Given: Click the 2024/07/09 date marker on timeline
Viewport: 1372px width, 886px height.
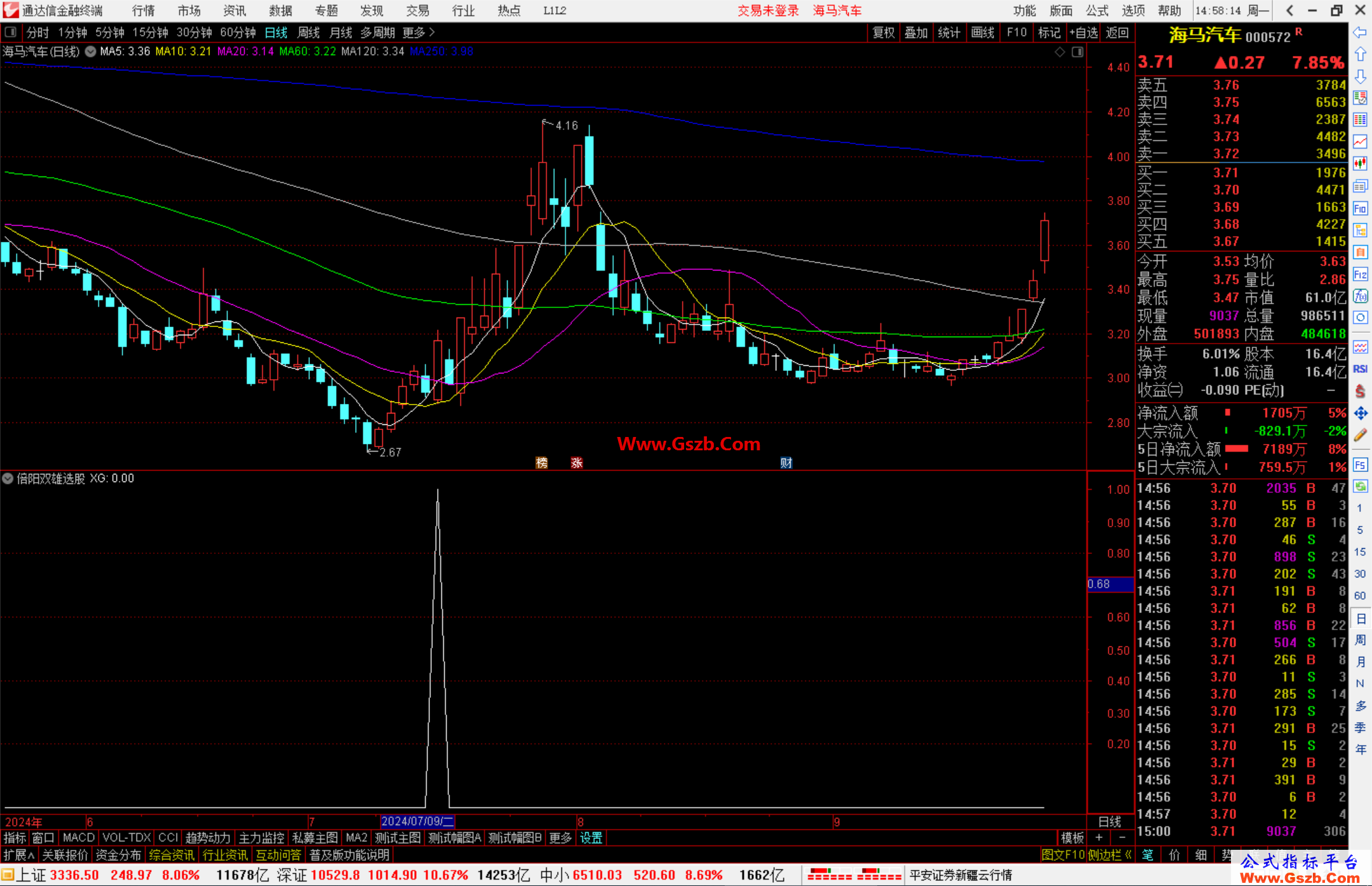Looking at the screenshot, I should pos(417,822).
